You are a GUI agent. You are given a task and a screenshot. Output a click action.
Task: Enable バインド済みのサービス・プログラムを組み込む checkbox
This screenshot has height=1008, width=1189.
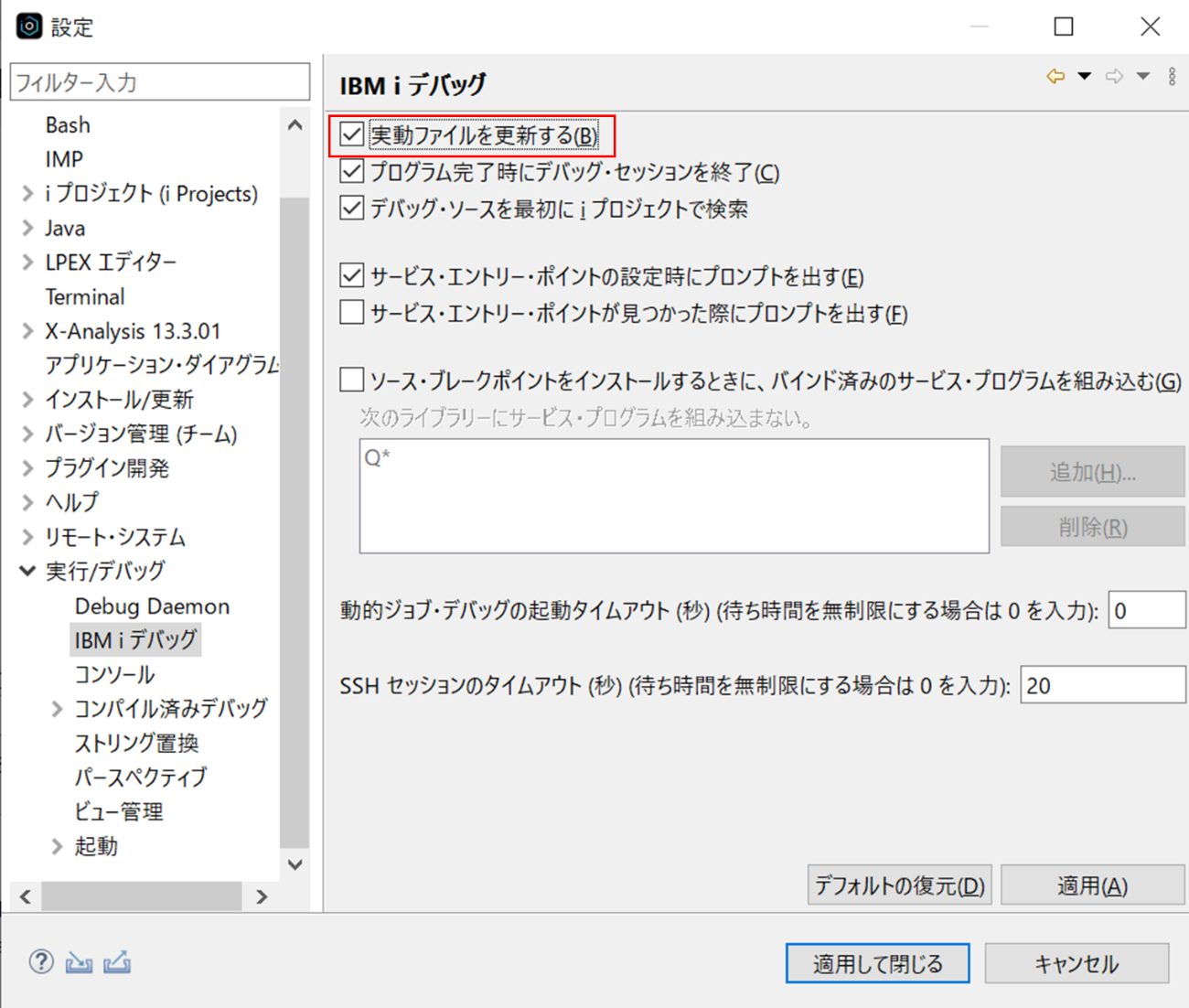352,380
